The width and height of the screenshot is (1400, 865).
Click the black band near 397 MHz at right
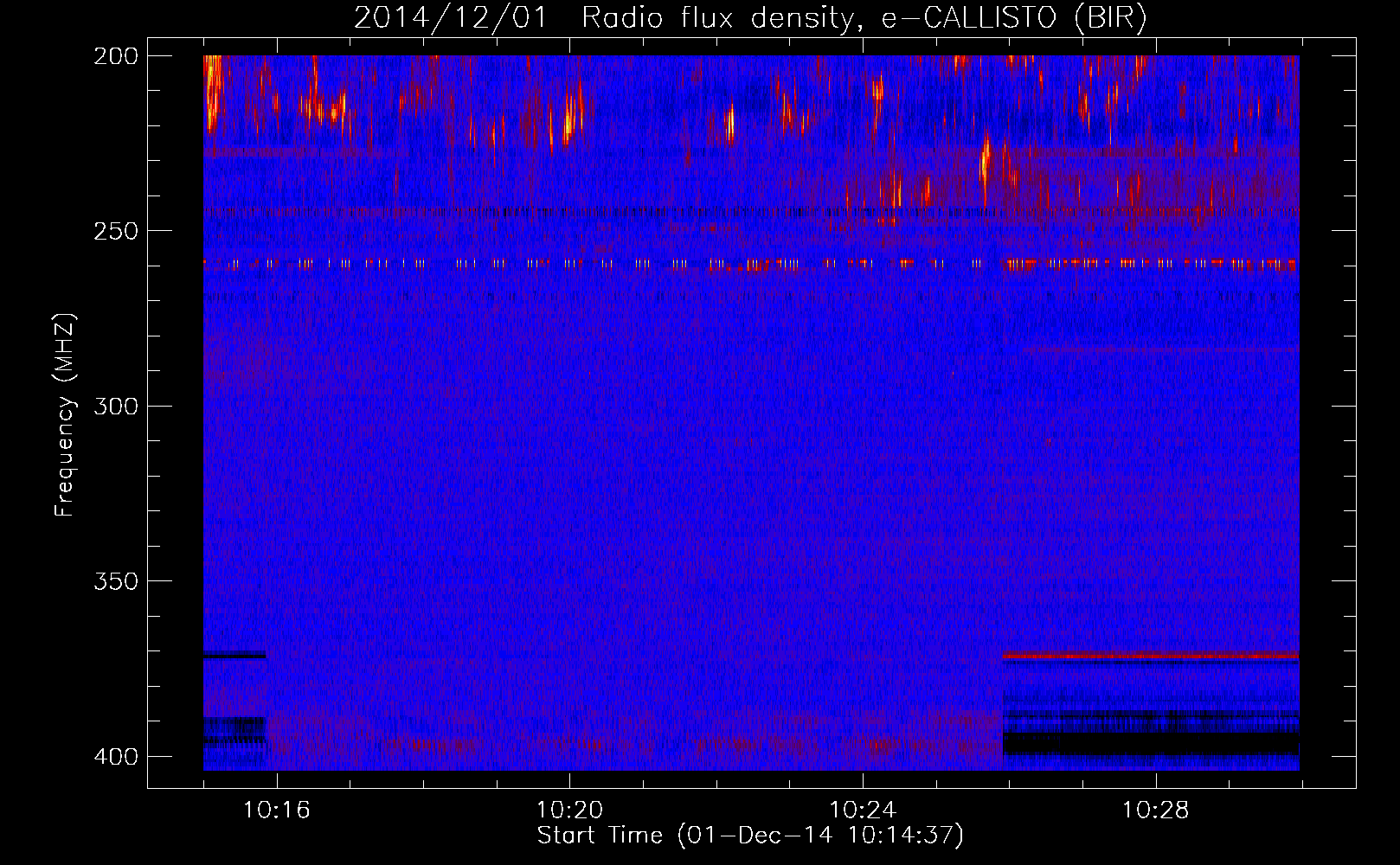(1151, 743)
